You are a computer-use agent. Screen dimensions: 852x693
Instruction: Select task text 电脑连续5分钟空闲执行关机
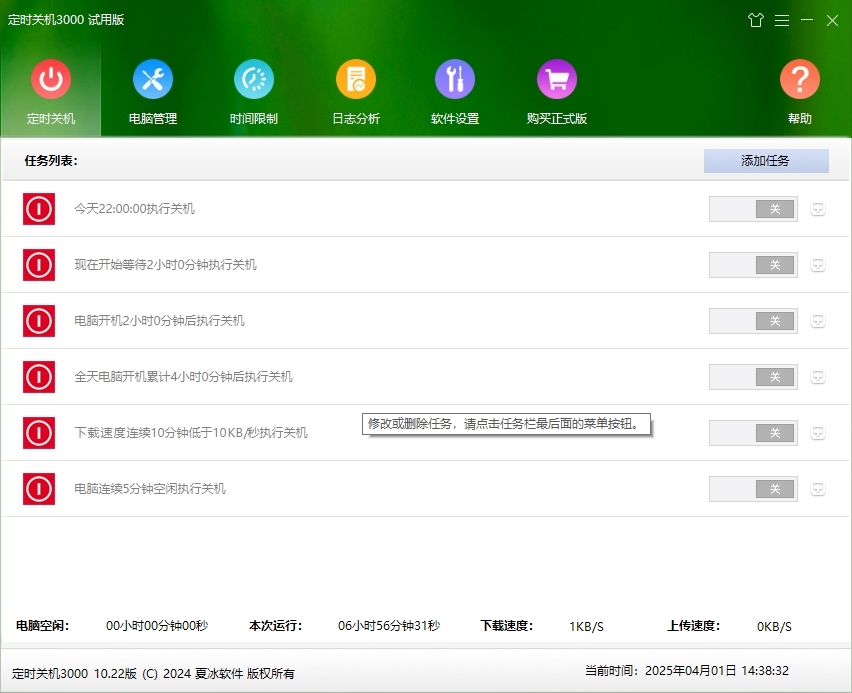coord(149,489)
